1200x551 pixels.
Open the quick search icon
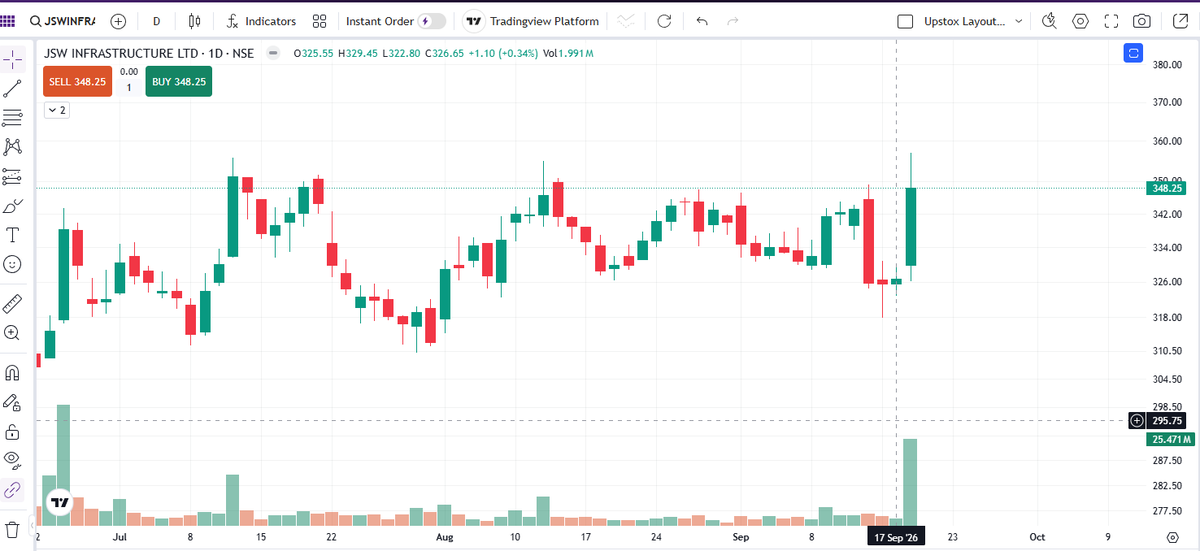click(1049, 21)
